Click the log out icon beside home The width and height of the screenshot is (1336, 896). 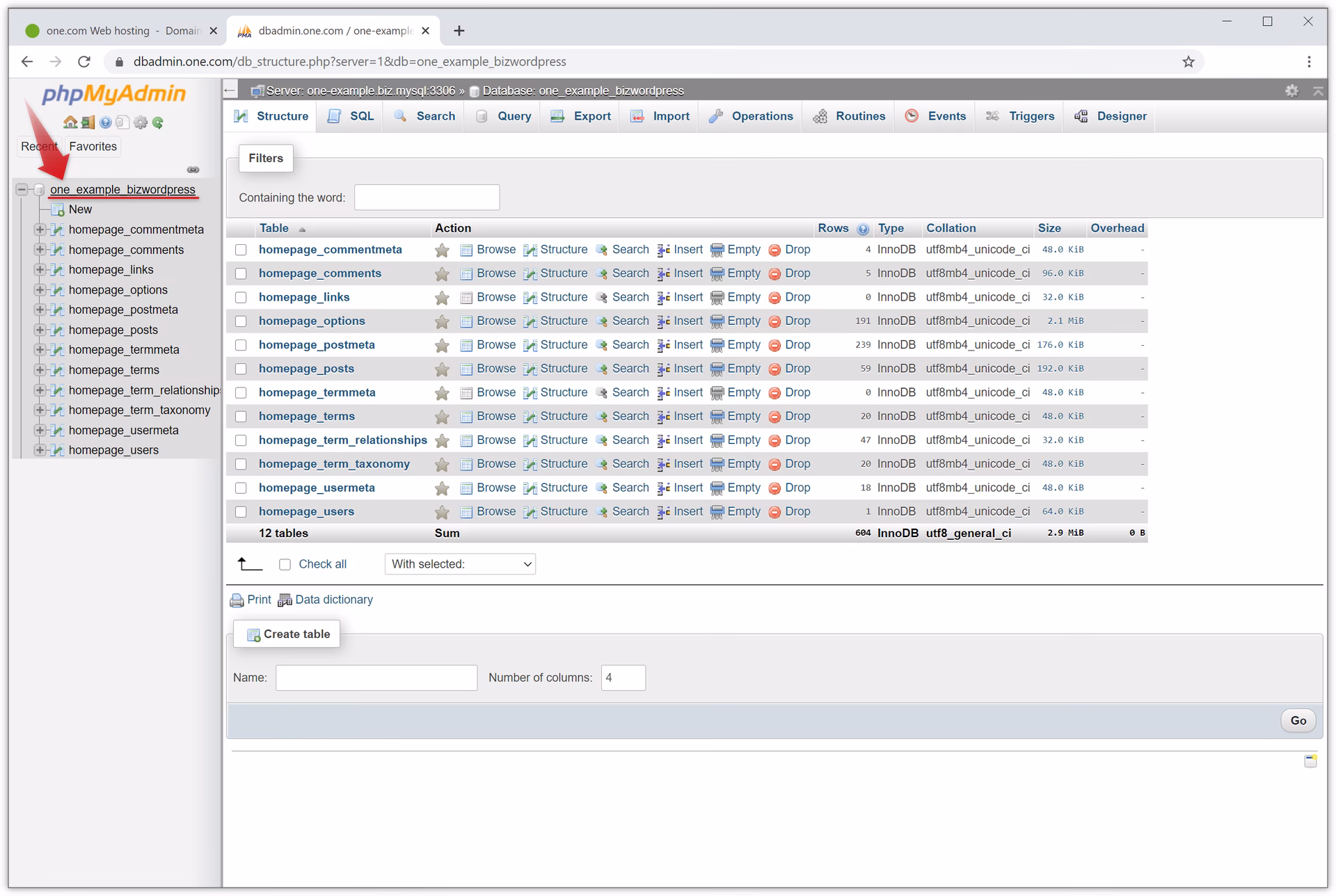tap(88, 122)
